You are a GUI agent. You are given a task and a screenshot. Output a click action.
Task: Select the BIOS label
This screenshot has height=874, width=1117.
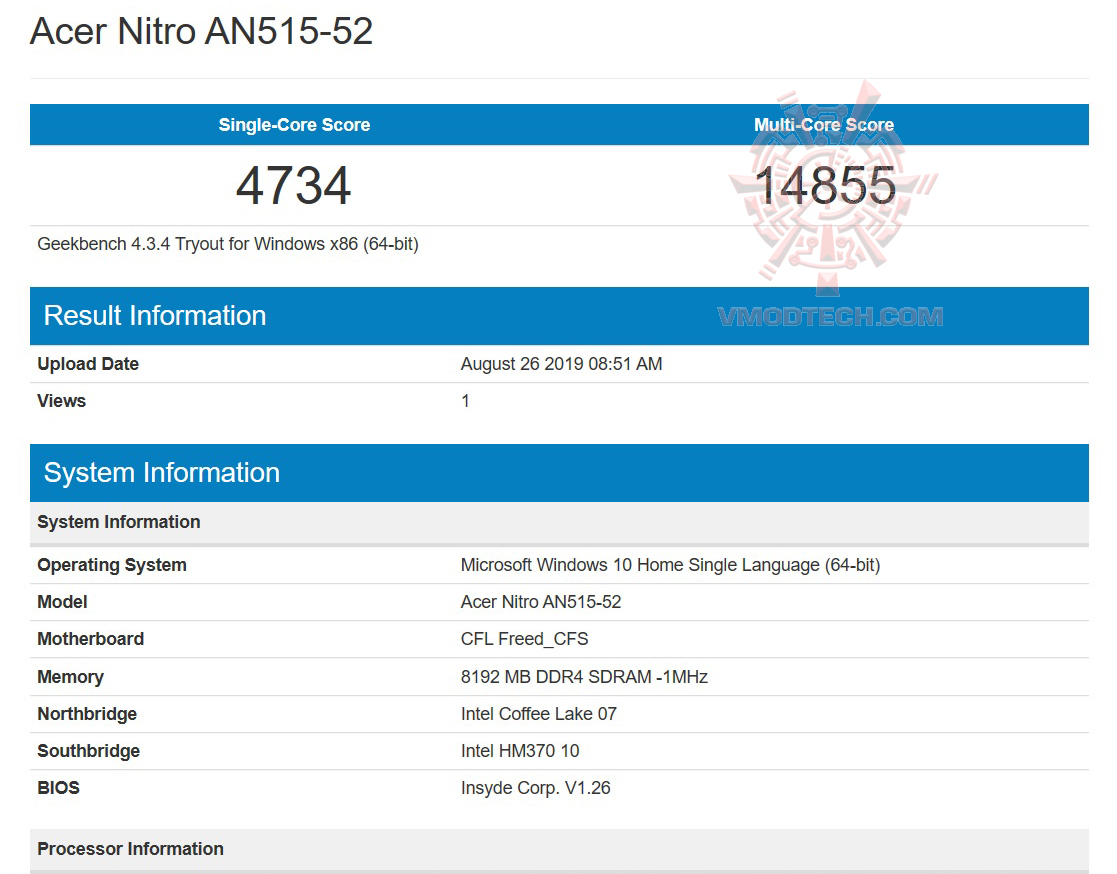point(58,788)
